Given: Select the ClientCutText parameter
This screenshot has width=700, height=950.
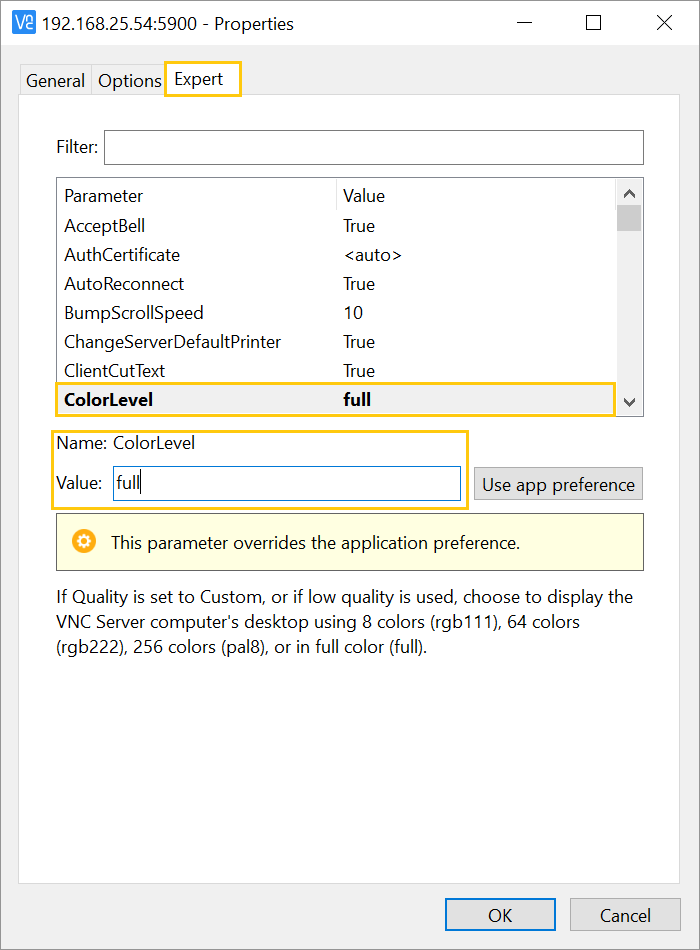Looking at the screenshot, I should pyautogui.click(x=336, y=371).
